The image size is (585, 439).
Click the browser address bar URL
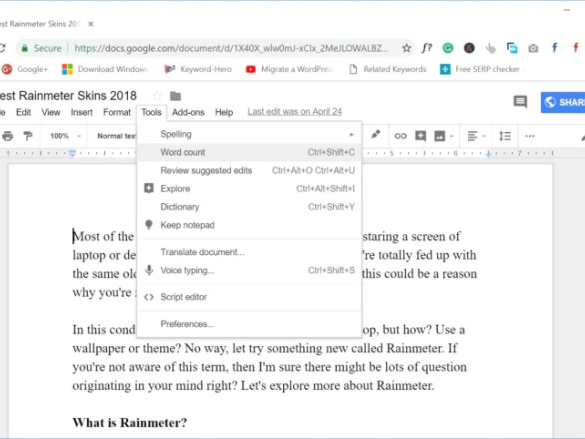click(x=231, y=48)
